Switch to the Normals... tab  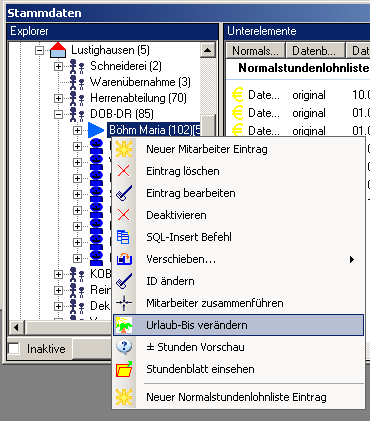coord(255,51)
